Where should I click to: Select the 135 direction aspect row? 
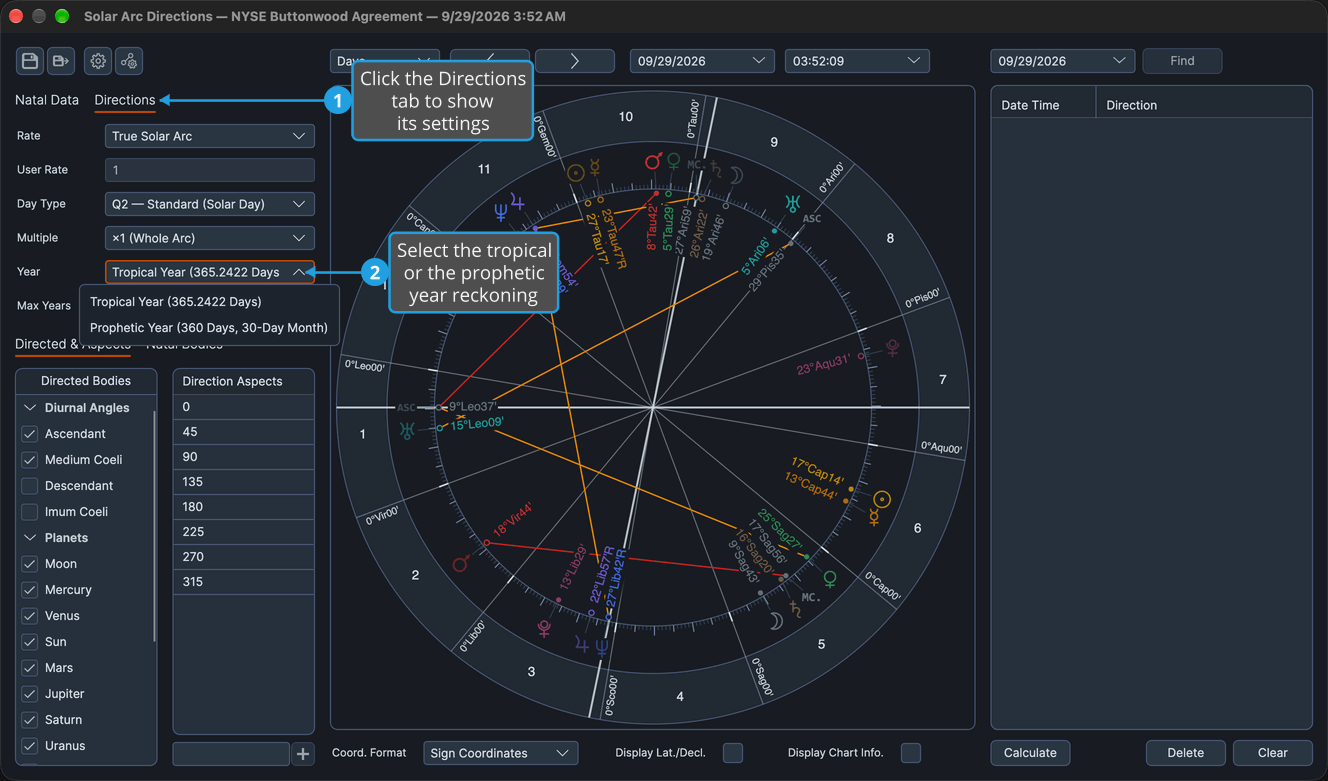click(244, 482)
